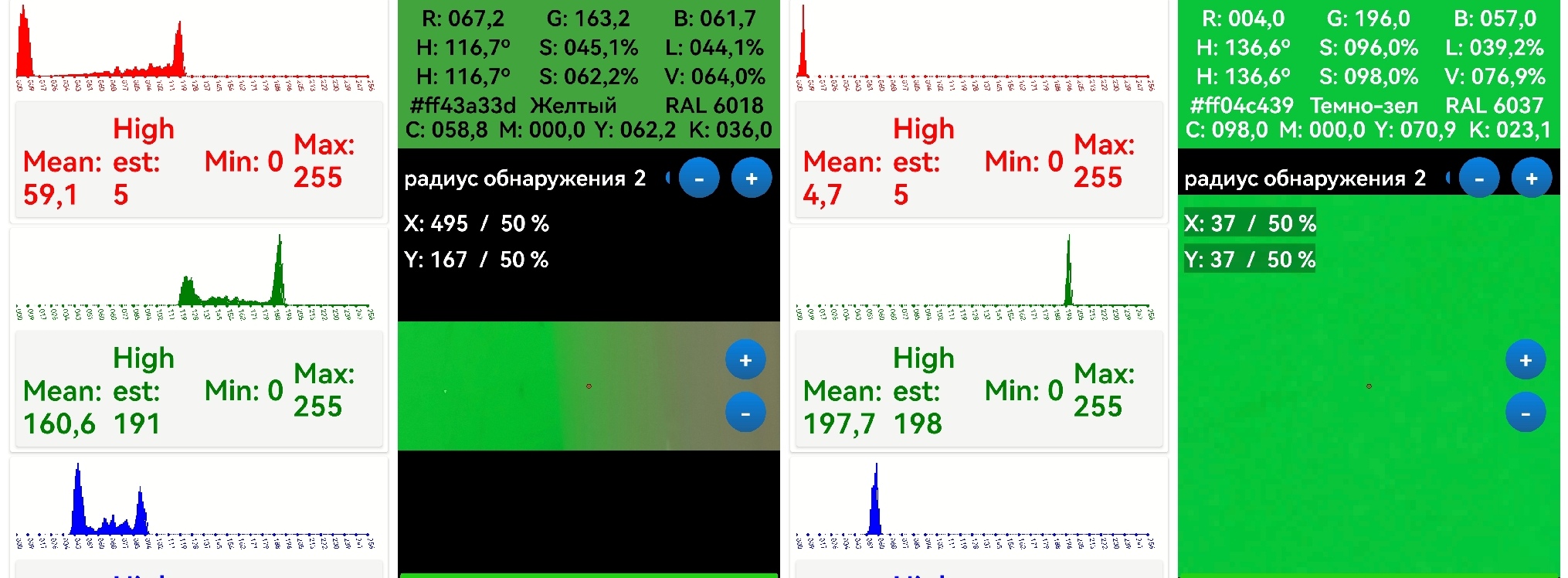1568x578 pixels.
Task: Zoom in on right green image
Action: pos(1526,360)
